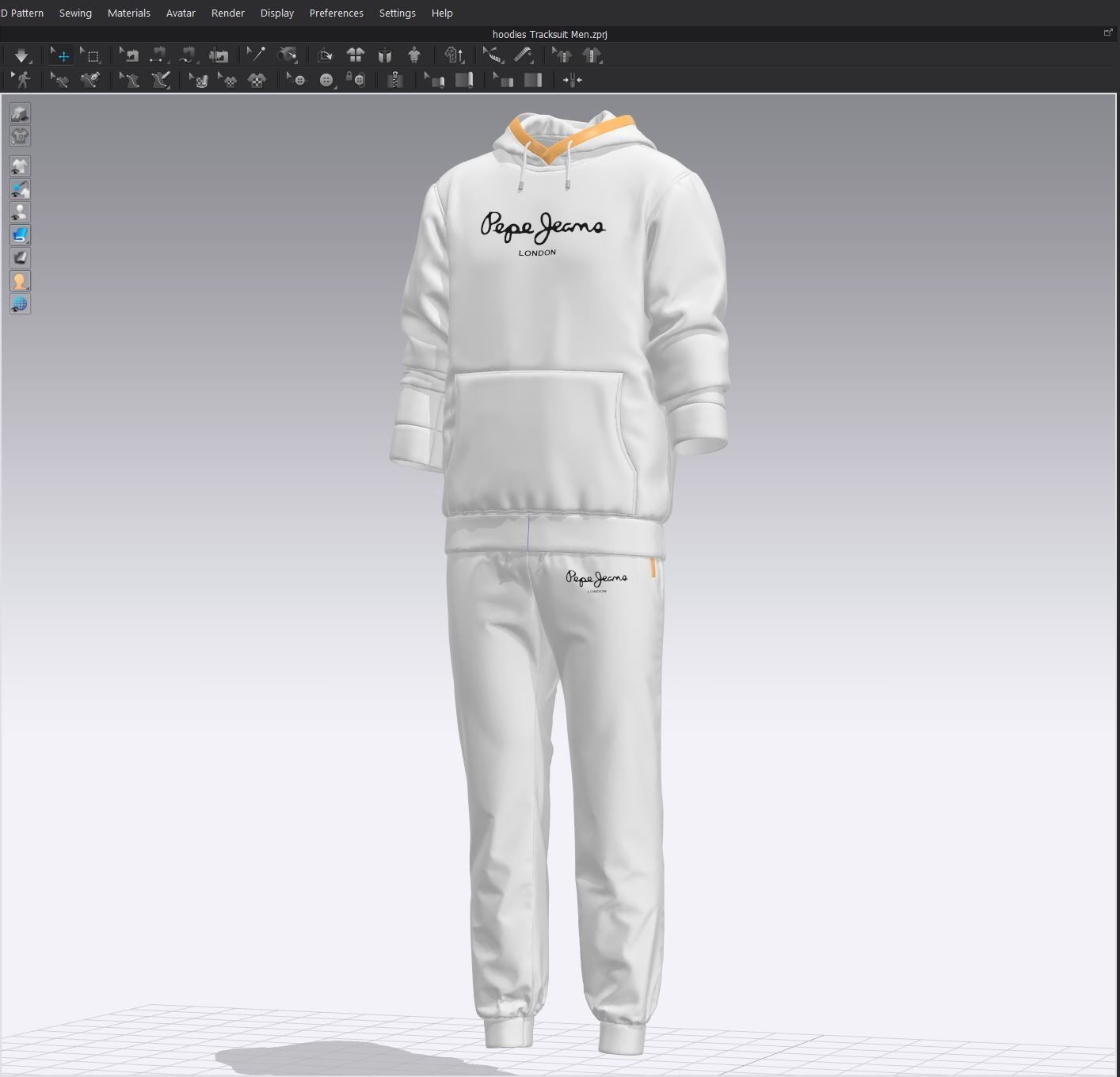1120x1077 pixels.
Task: Open the Render menu
Action: (x=228, y=13)
